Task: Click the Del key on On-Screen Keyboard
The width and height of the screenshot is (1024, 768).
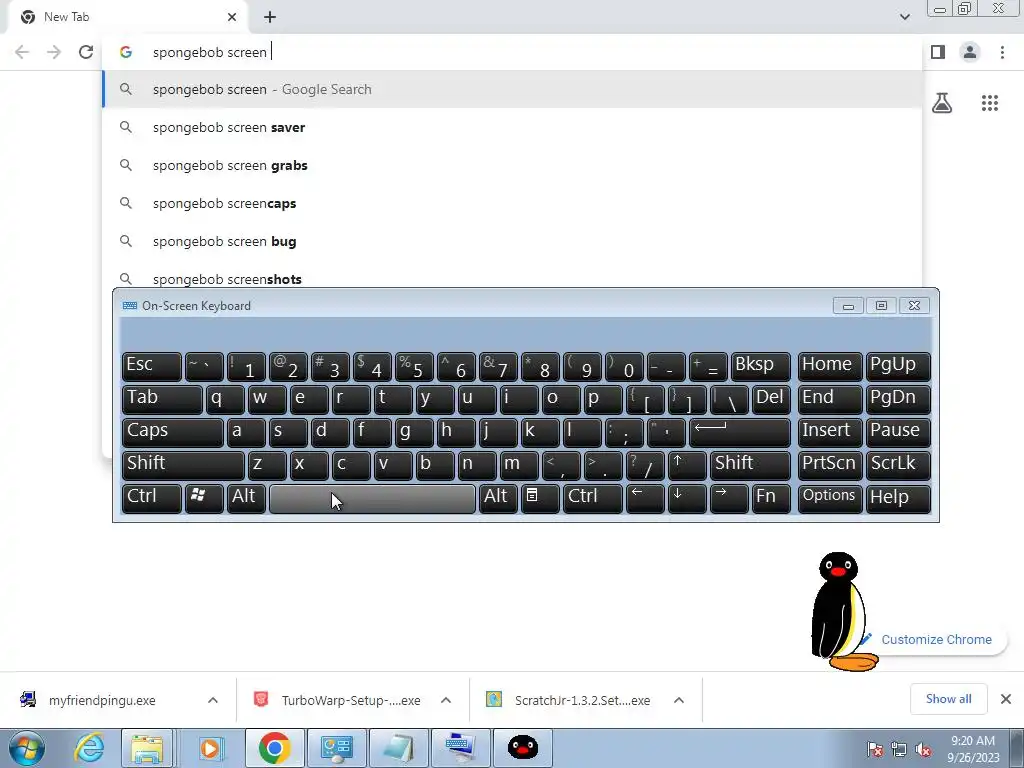Action: pyautogui.click(x=771, y=398)
